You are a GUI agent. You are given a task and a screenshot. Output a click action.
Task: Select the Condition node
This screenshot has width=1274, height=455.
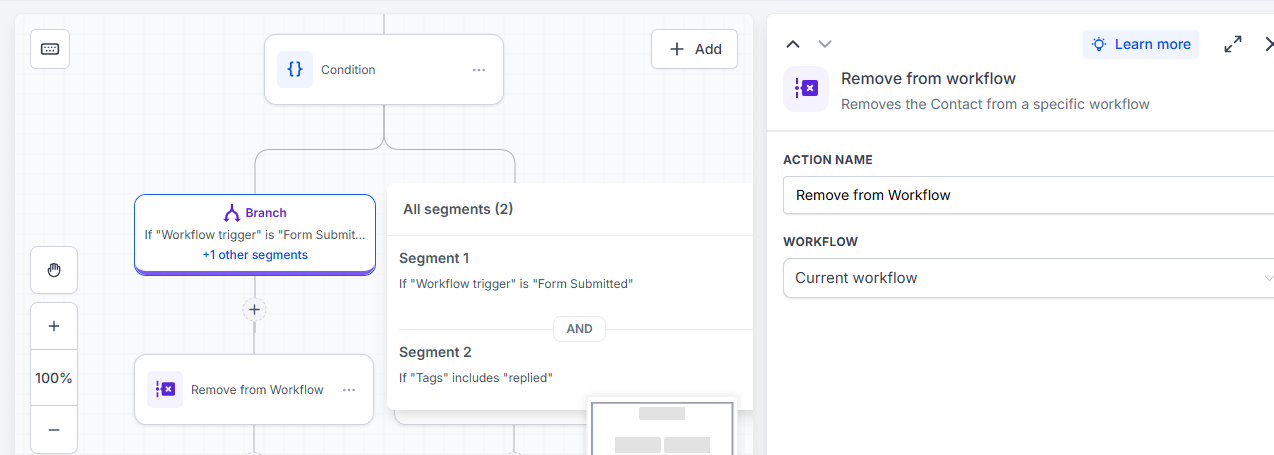[x=384, y=70]
